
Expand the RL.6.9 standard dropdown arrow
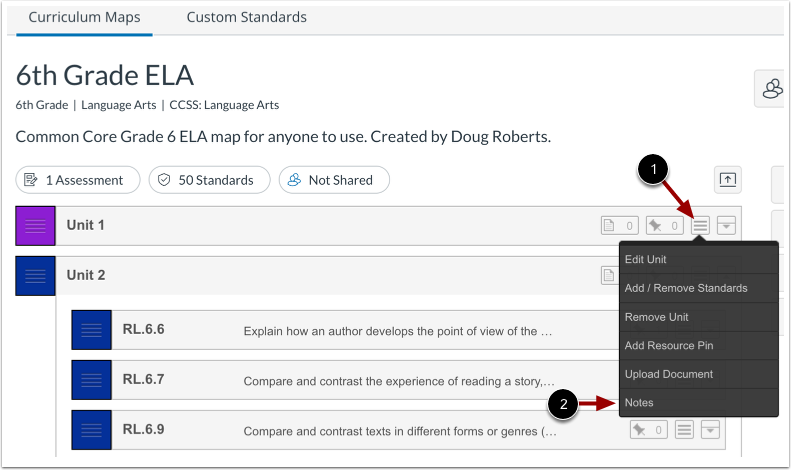(x=710, y=430)
